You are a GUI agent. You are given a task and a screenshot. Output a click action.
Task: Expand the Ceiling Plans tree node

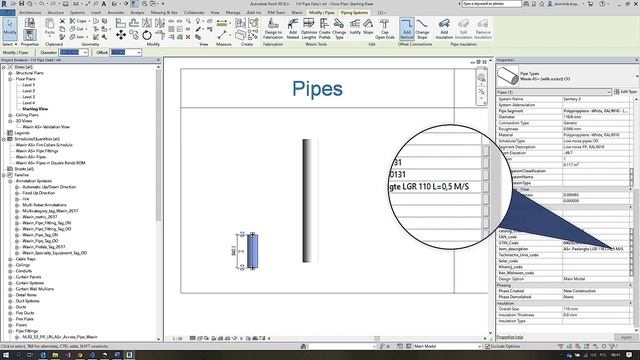click(10, 115)
